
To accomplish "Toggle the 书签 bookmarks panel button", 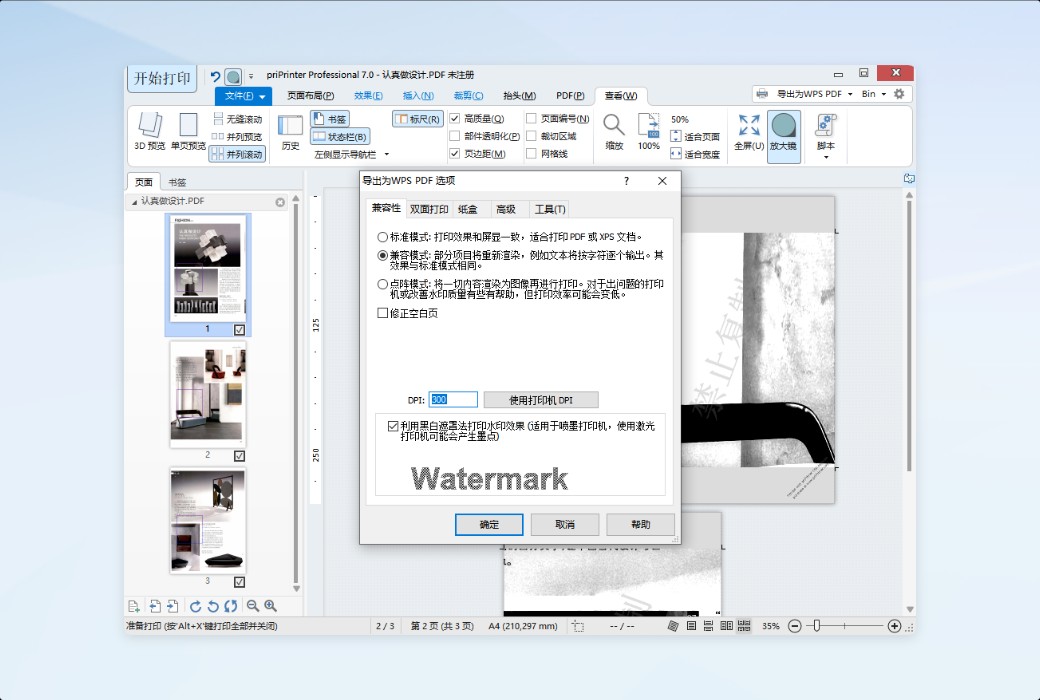I will click(330, 119).
